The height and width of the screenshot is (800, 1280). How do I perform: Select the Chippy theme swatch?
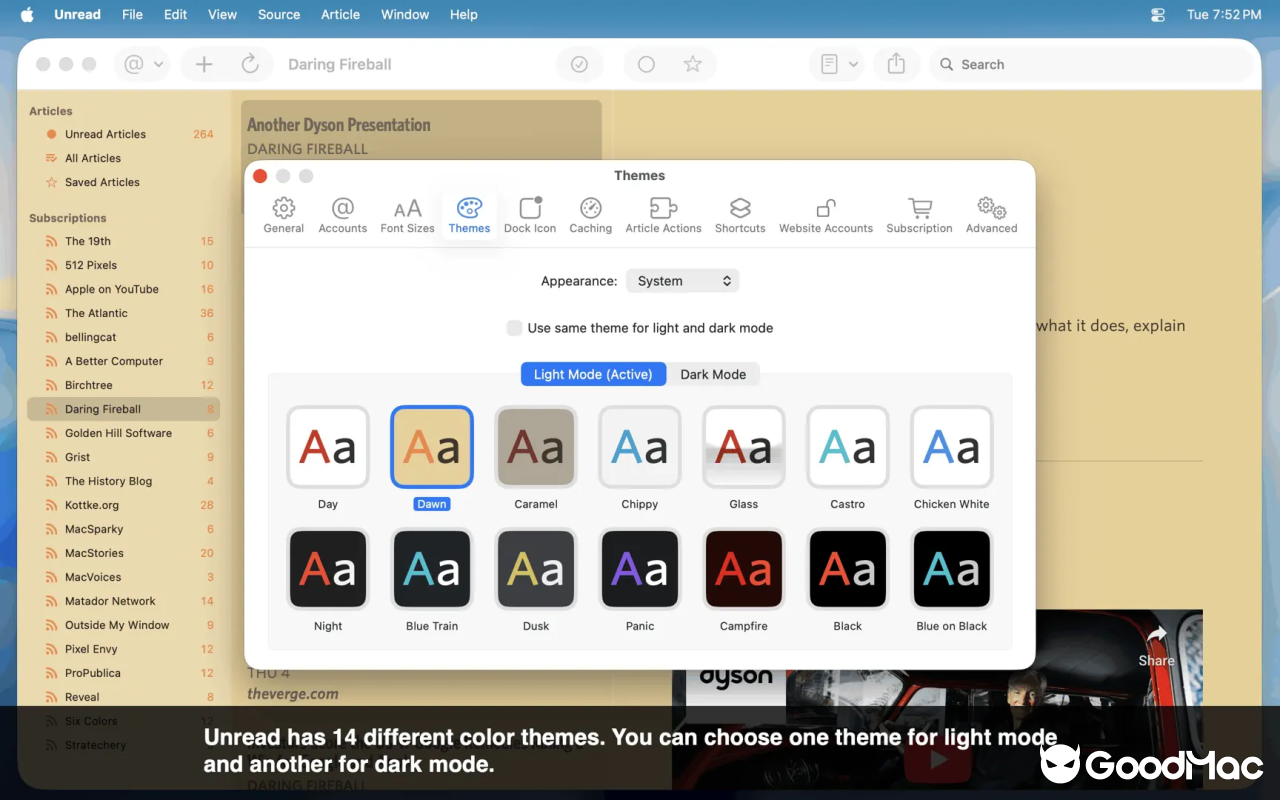tap(640, 446)
